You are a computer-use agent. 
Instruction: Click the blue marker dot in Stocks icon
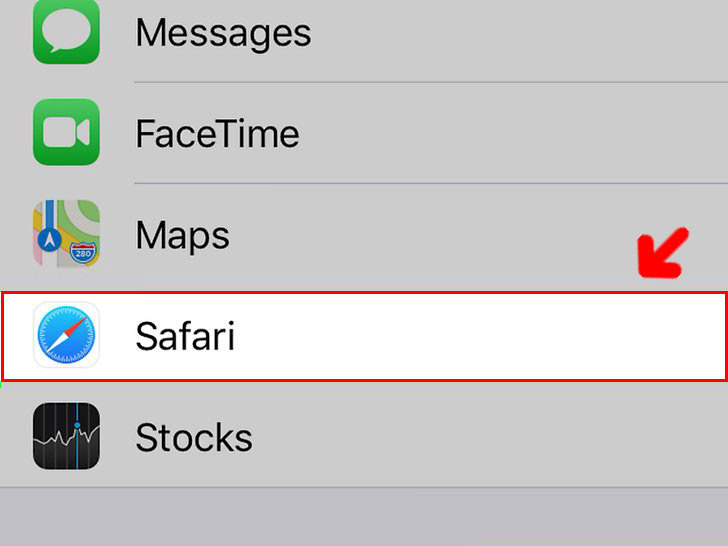(x=77, y=425)
